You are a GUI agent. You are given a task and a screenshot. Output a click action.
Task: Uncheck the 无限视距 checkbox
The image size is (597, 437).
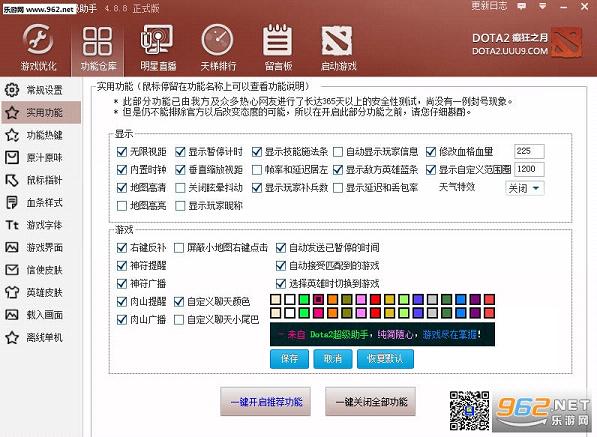(x=122, y=152)
